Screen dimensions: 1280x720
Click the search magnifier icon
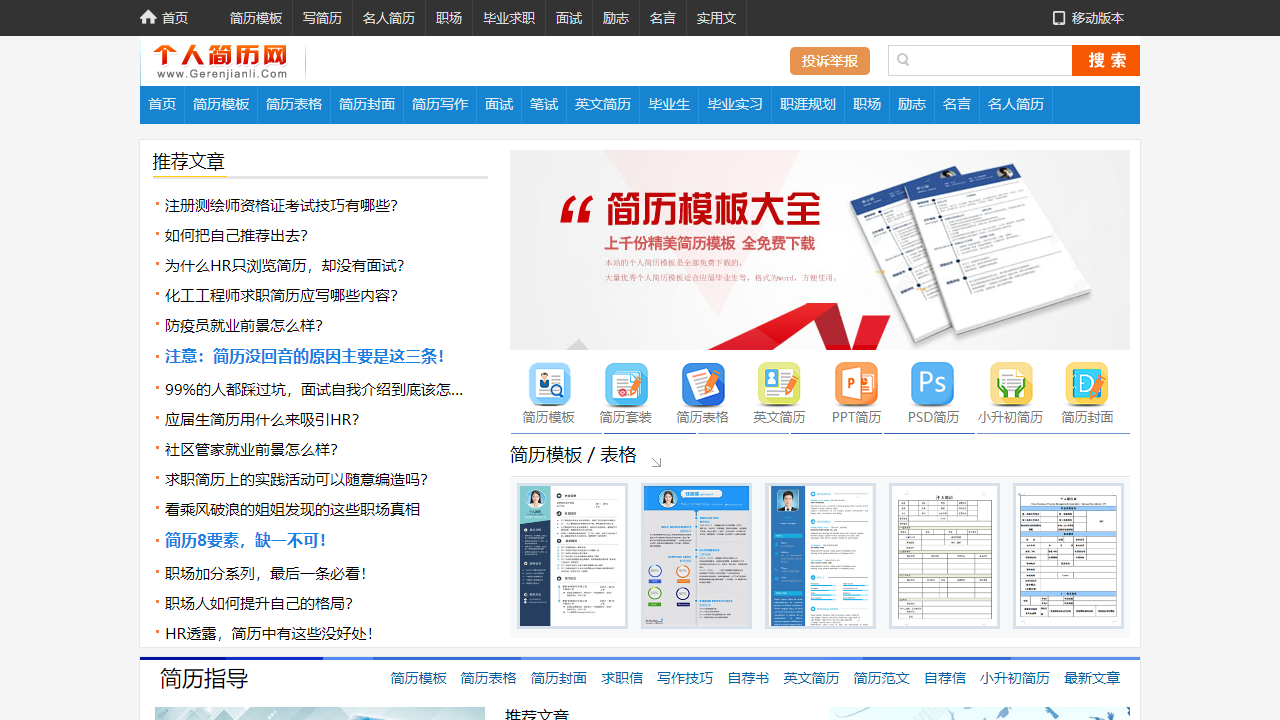click(x=903, y=60)
